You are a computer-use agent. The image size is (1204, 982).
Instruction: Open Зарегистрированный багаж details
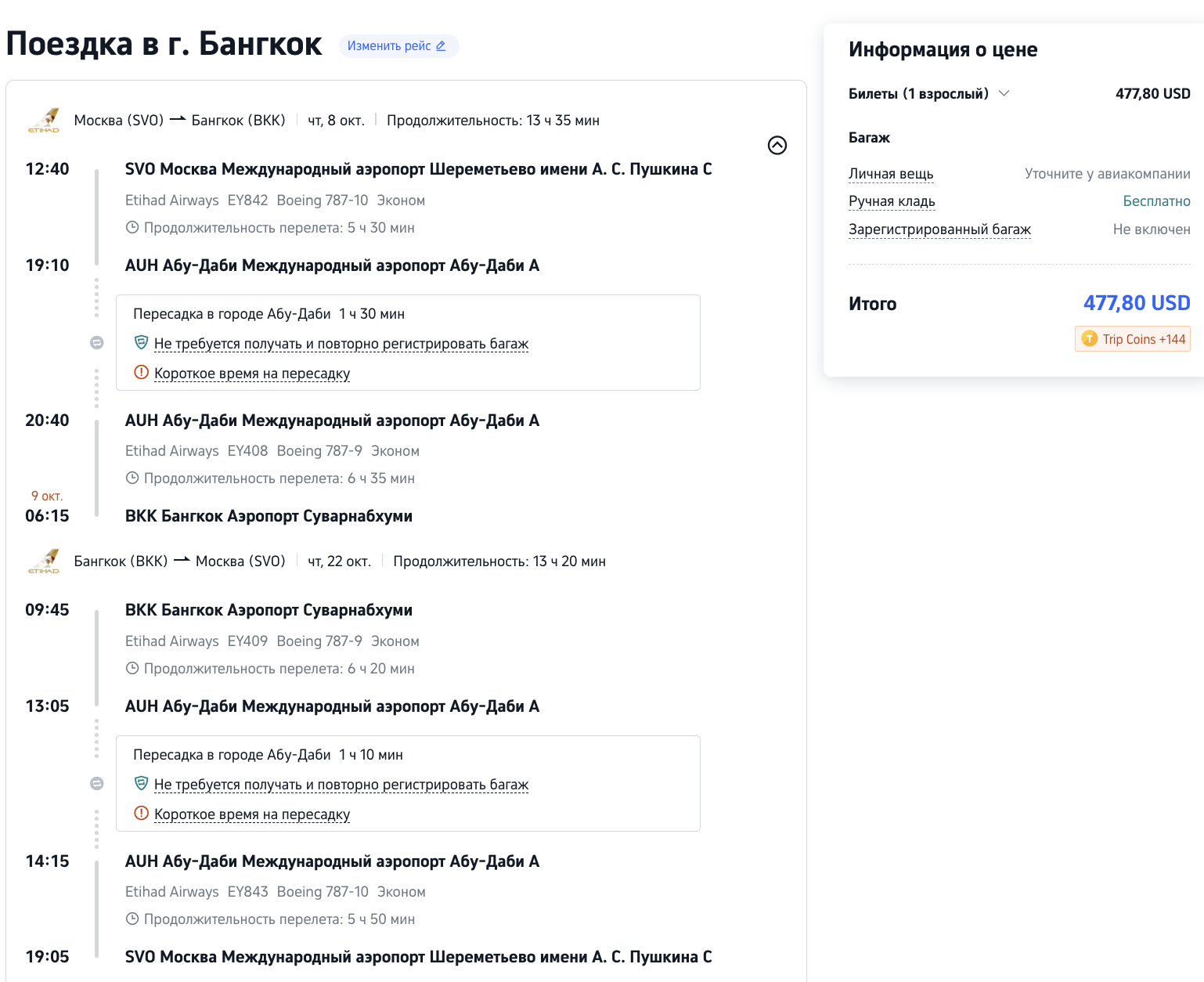tap(939, 229)
